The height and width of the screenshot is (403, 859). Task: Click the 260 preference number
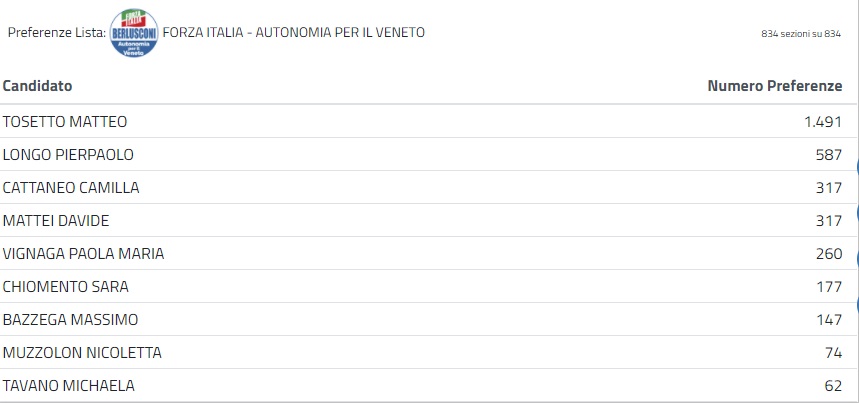point(829,254)
